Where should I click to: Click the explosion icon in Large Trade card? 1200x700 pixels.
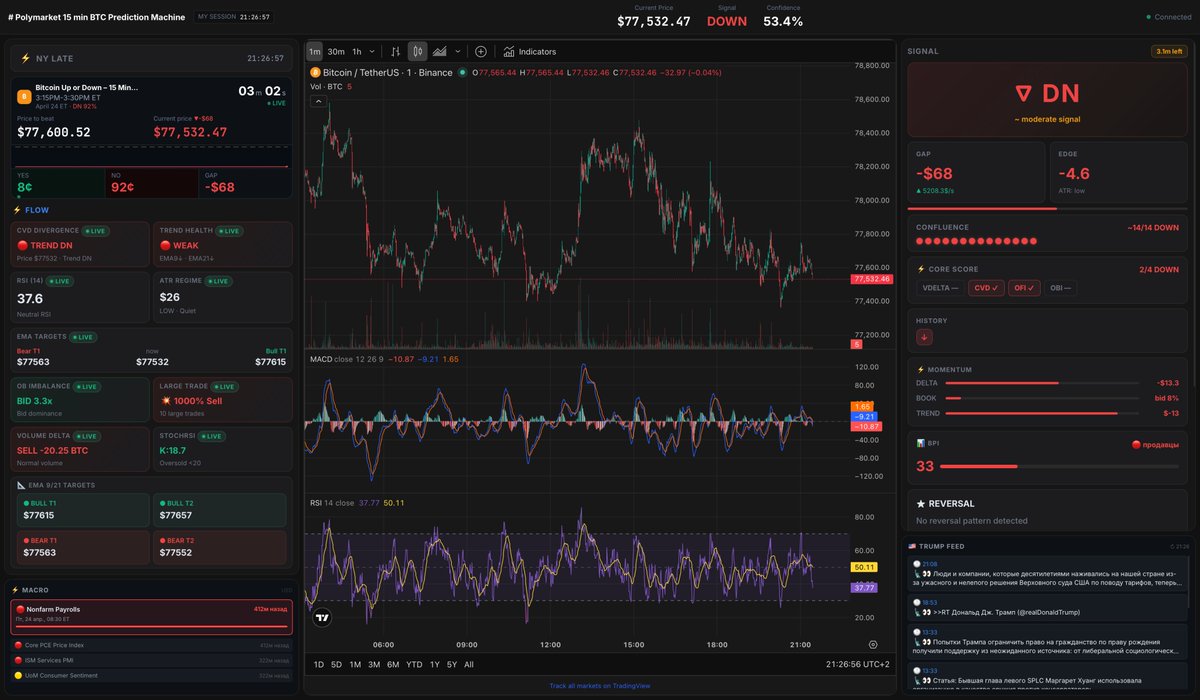point(165,400)
